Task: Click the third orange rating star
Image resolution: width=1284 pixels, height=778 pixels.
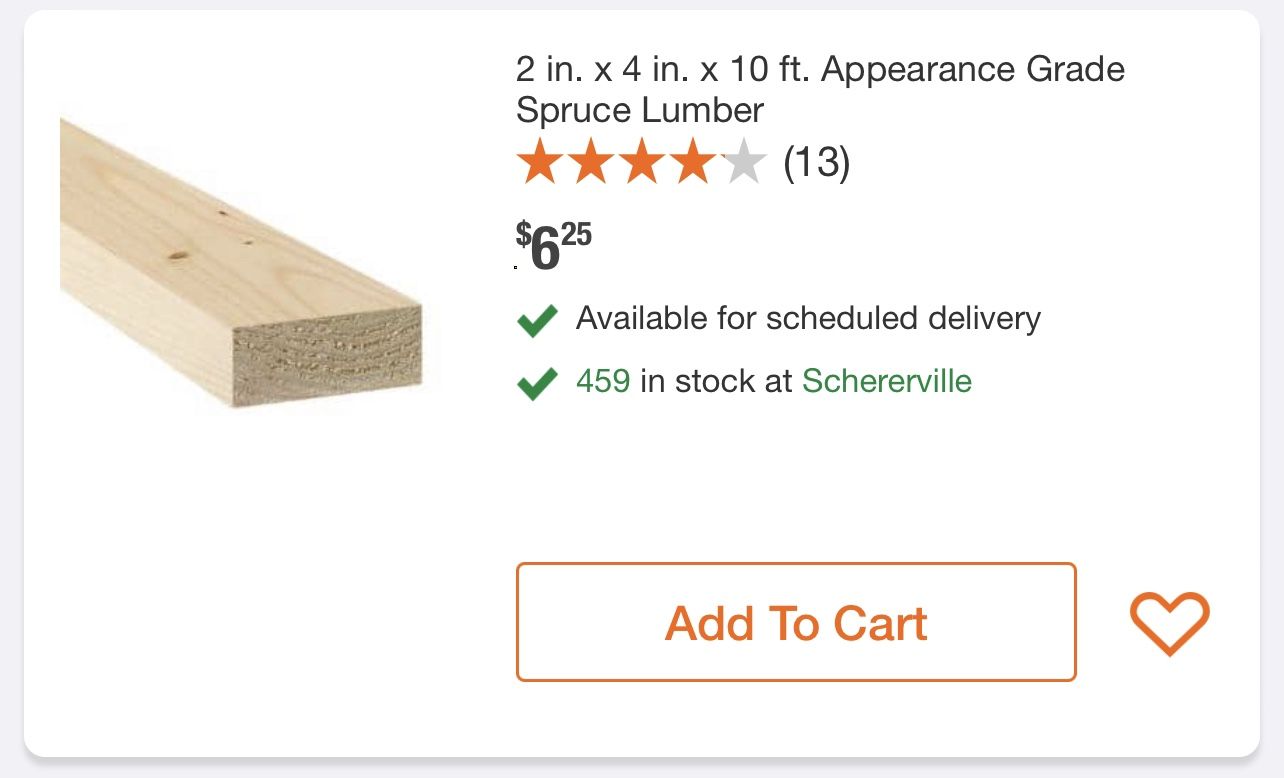Action: tap(642, 163)
